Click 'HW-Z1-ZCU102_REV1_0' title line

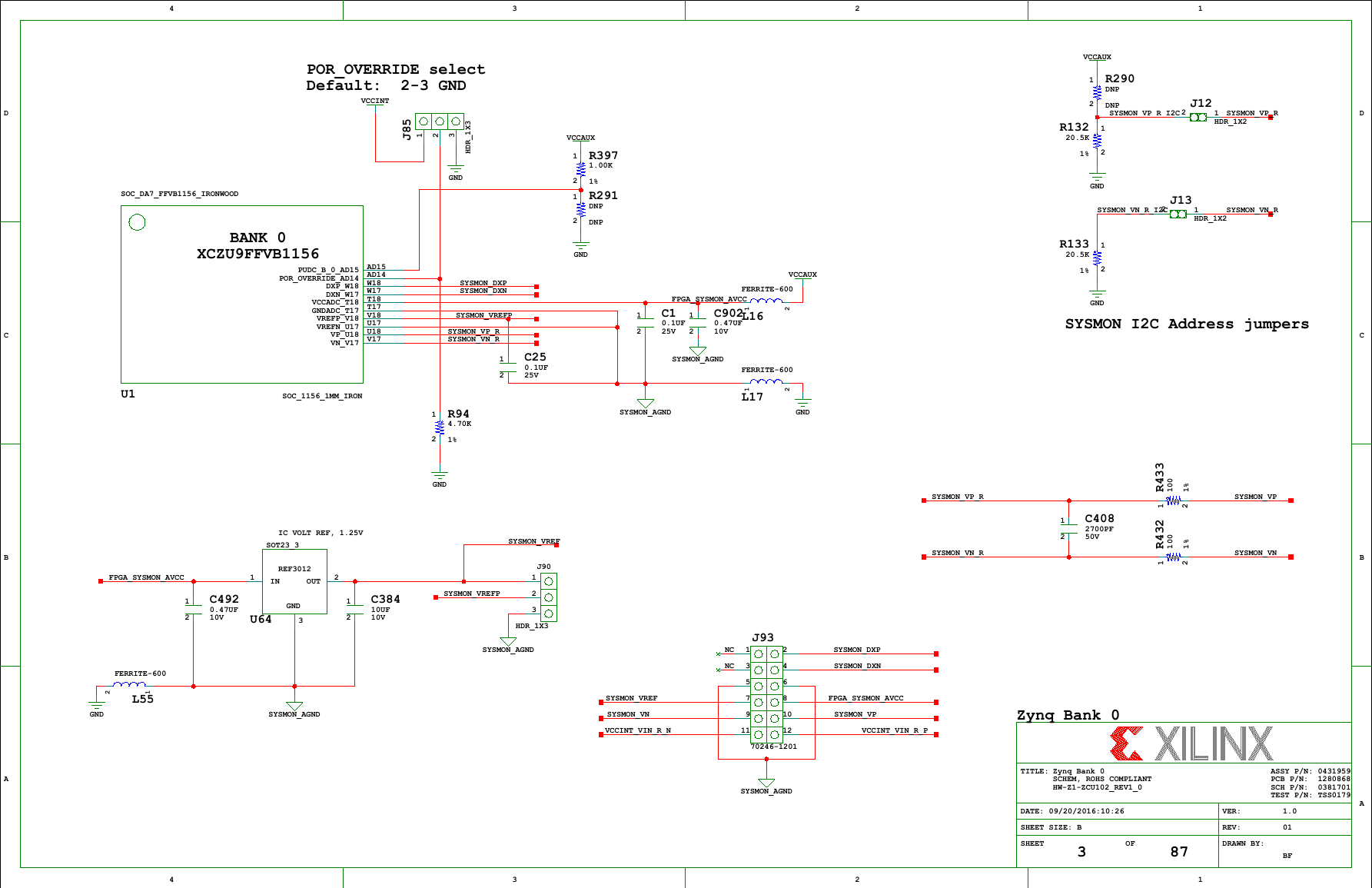(1098, 787)
